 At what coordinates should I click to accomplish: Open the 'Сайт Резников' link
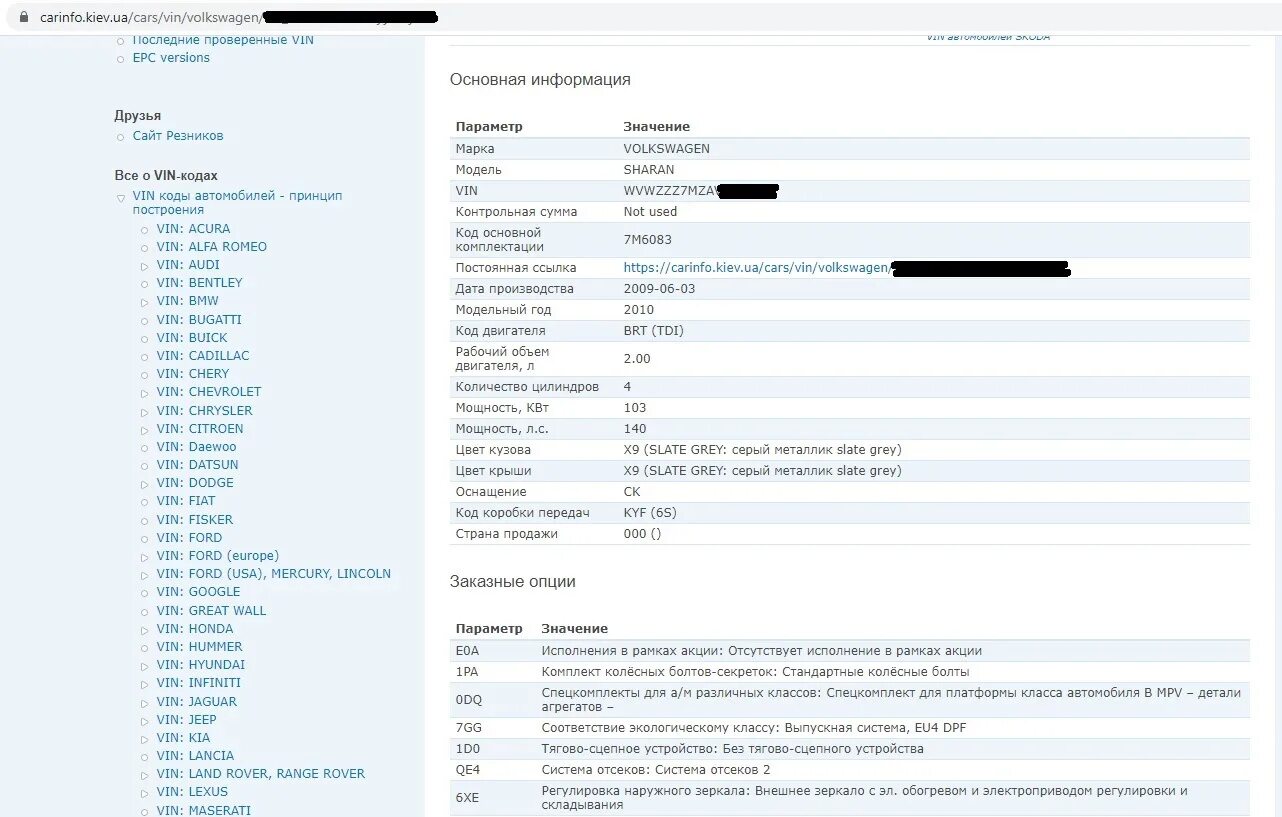pos(178,136)
